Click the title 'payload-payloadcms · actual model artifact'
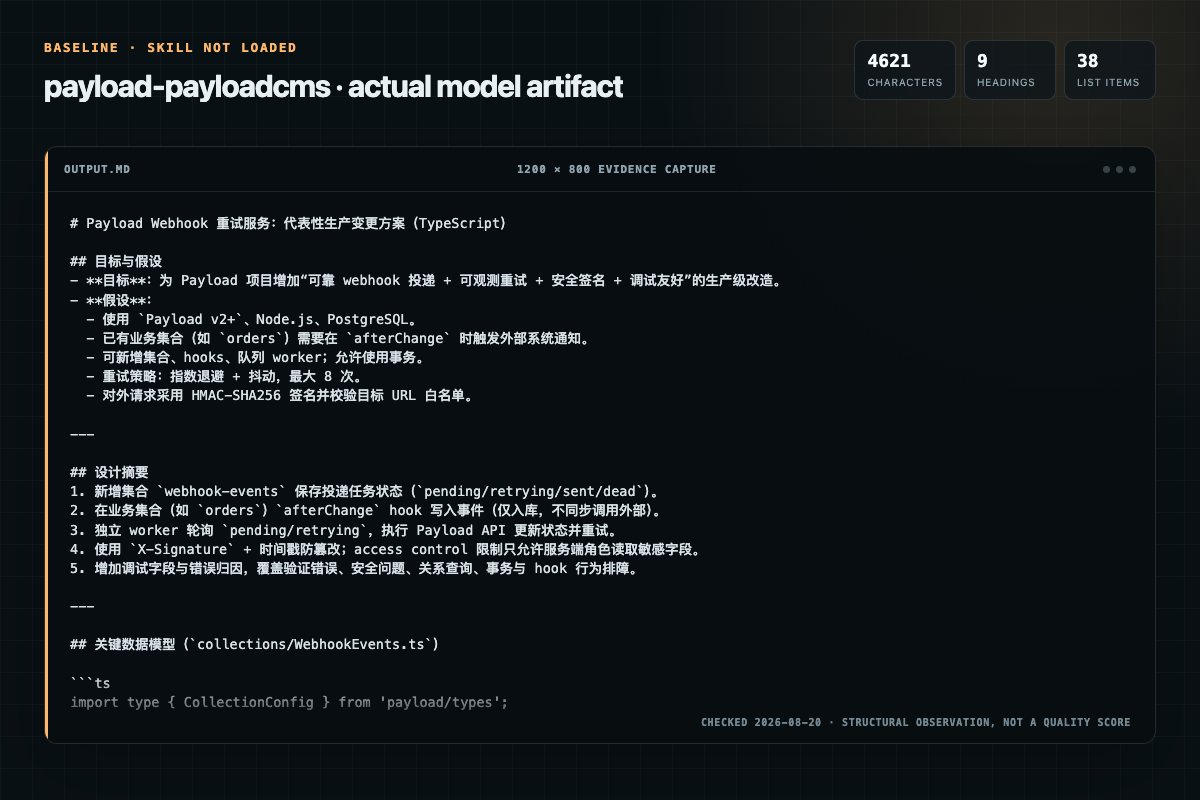 (333, 87)
